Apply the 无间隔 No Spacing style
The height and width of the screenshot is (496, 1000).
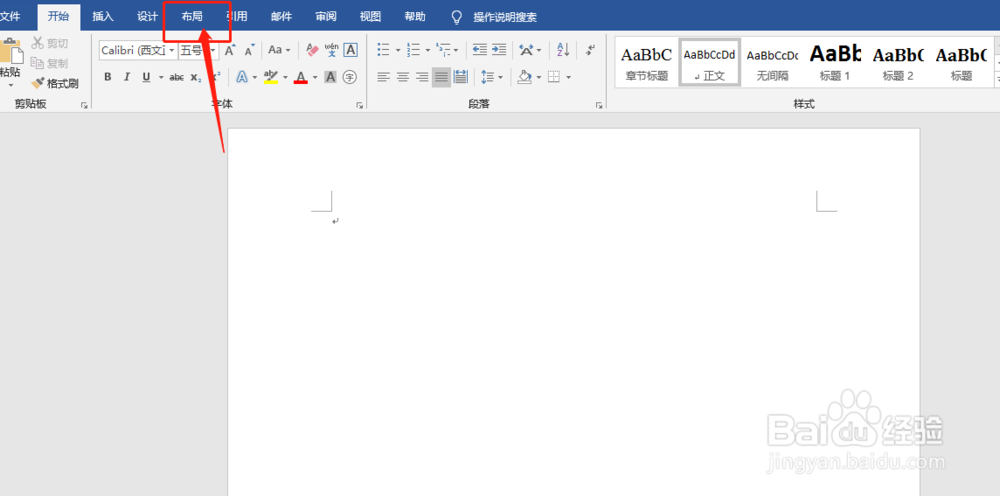point(772,62)
